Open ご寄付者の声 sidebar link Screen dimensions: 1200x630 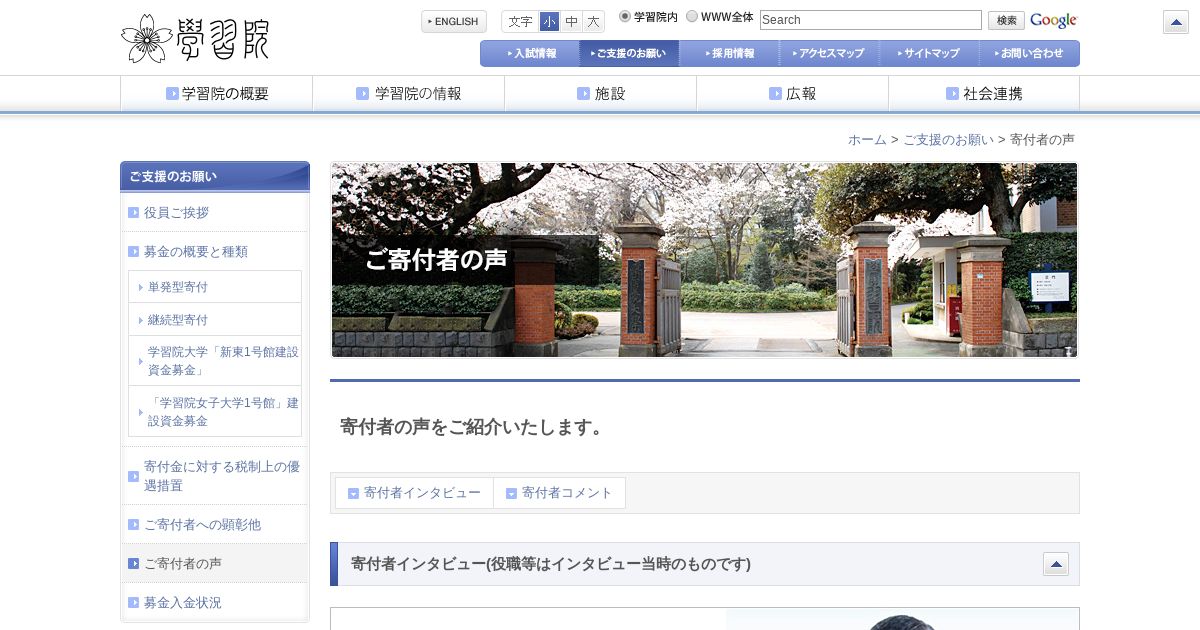(x=183, y=564)
